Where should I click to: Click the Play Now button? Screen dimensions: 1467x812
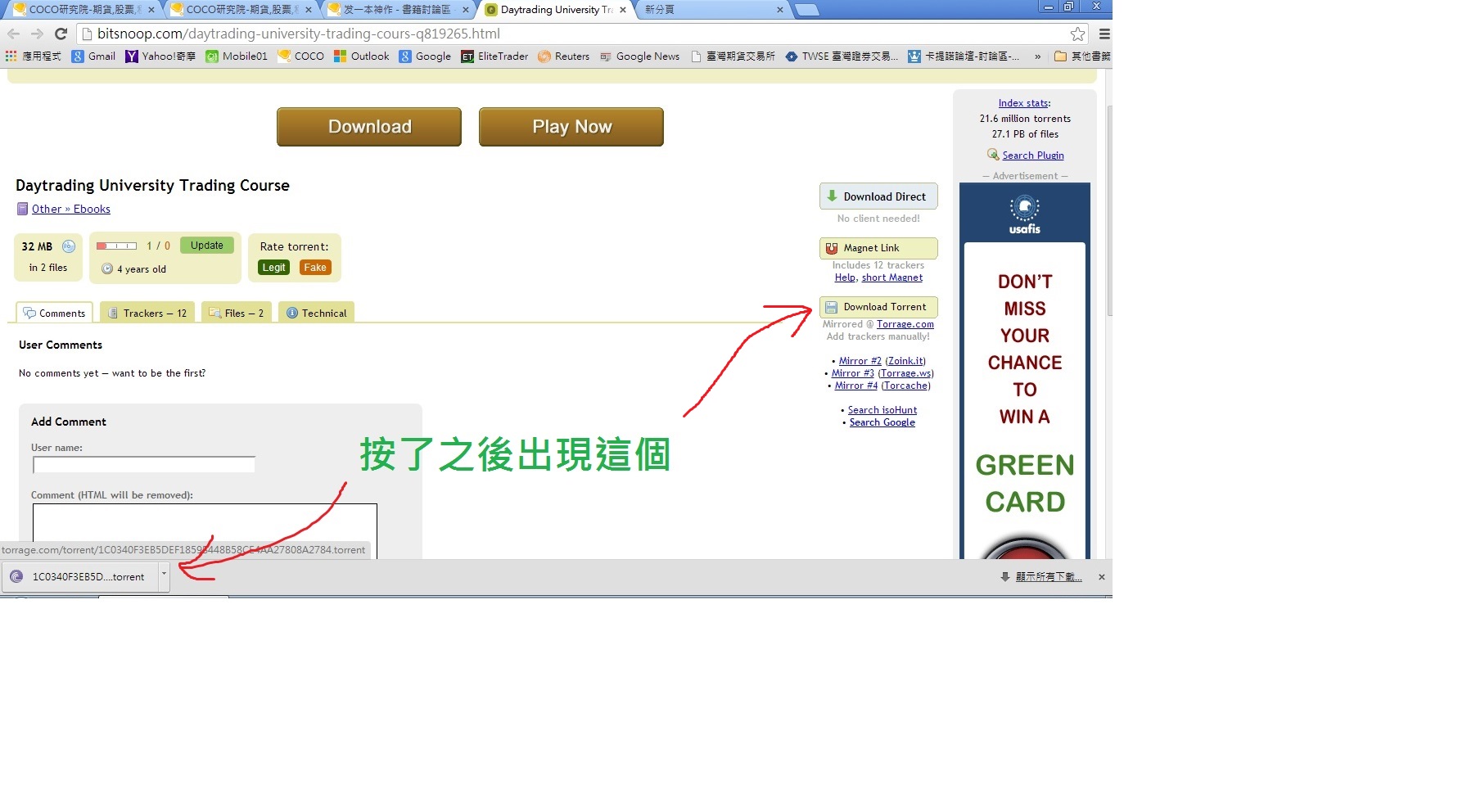pos(571,127)
